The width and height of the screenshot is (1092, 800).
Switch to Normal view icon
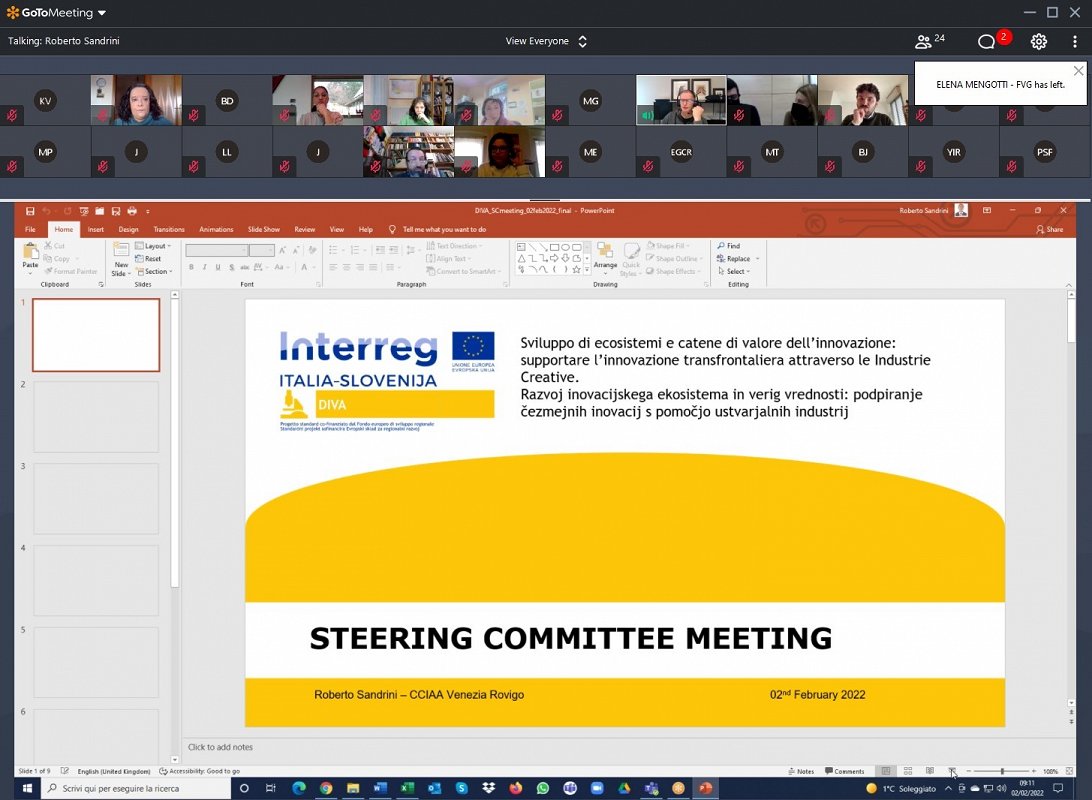tap(886, 771)
